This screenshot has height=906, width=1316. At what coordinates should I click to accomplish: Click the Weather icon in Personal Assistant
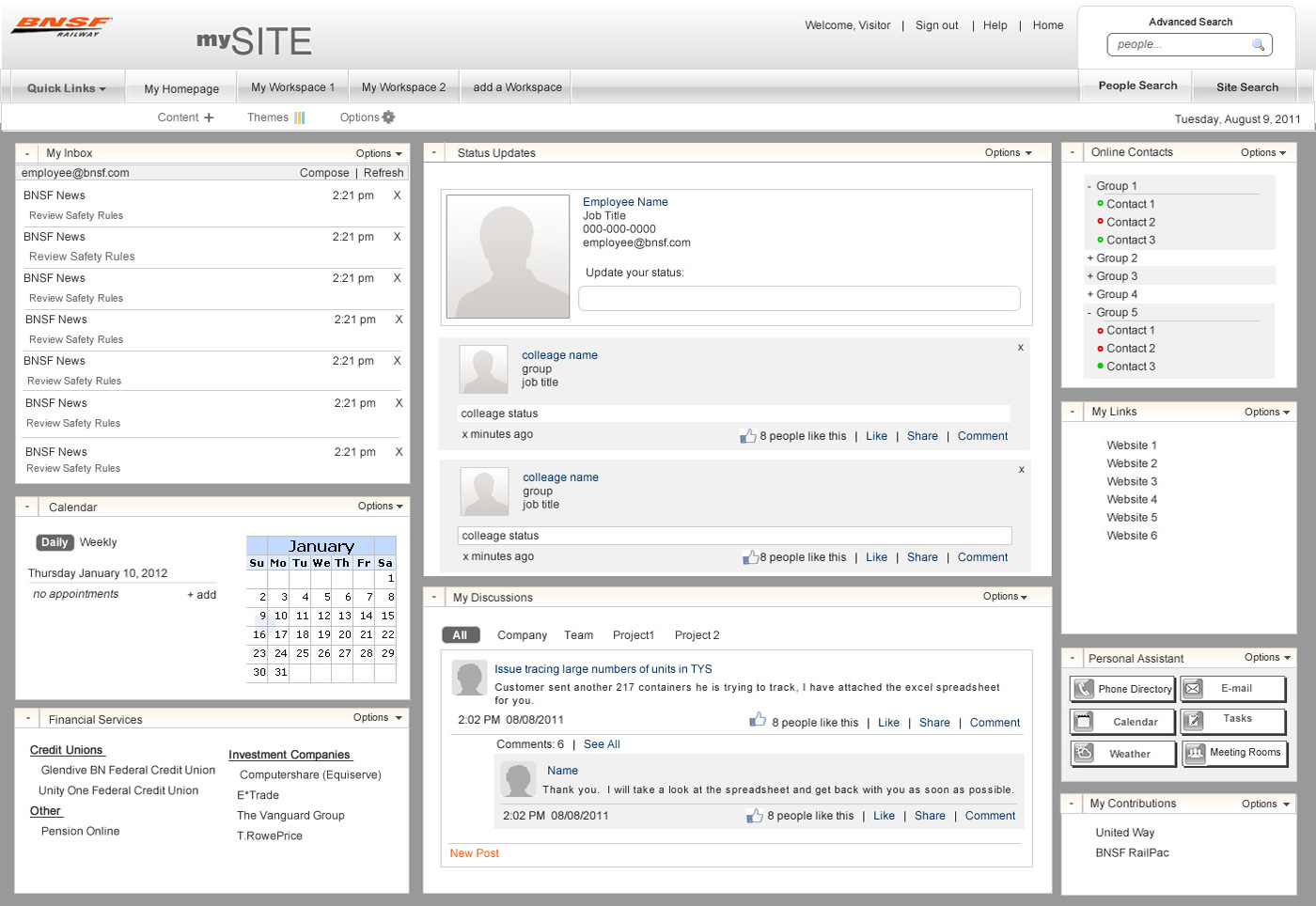tap(1084, 754)
